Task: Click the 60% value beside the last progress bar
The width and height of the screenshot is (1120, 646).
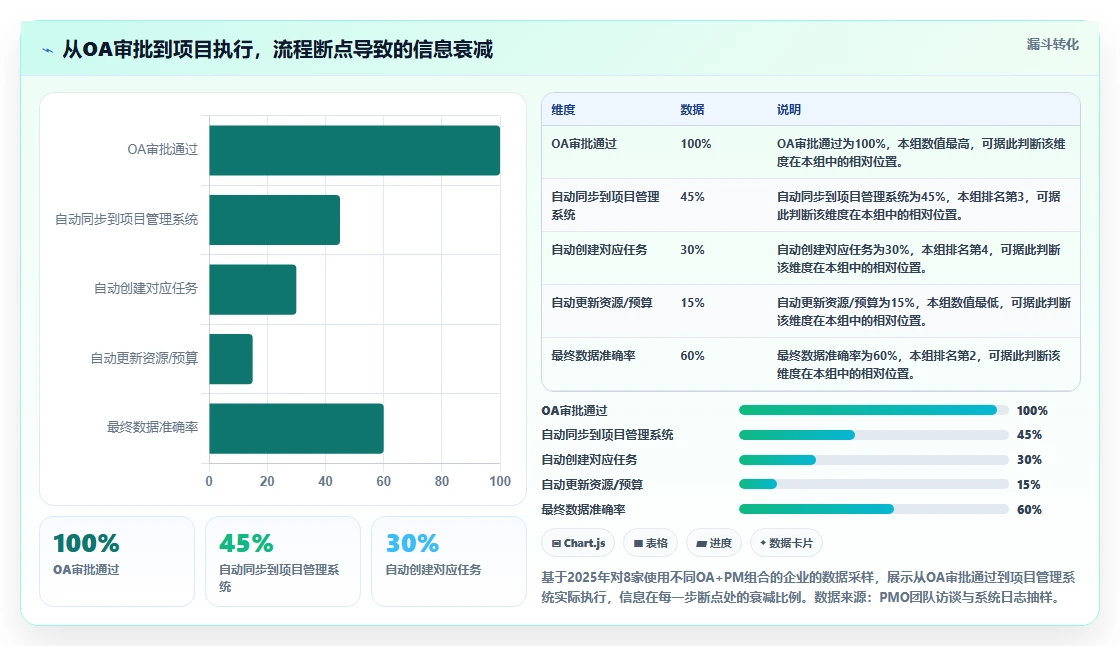Action: 1029,510
